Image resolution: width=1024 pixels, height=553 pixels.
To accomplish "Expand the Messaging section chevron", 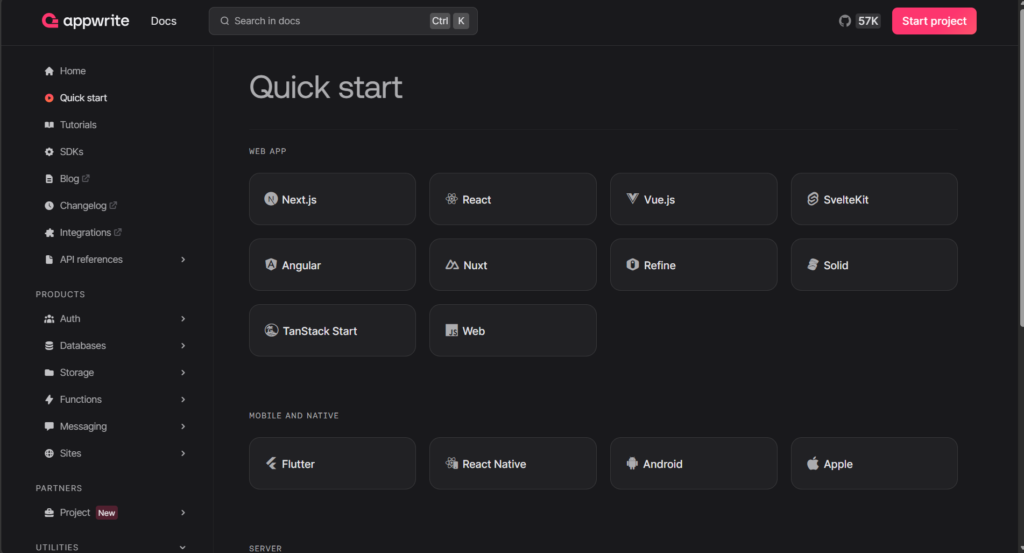I will click(183, 426).
